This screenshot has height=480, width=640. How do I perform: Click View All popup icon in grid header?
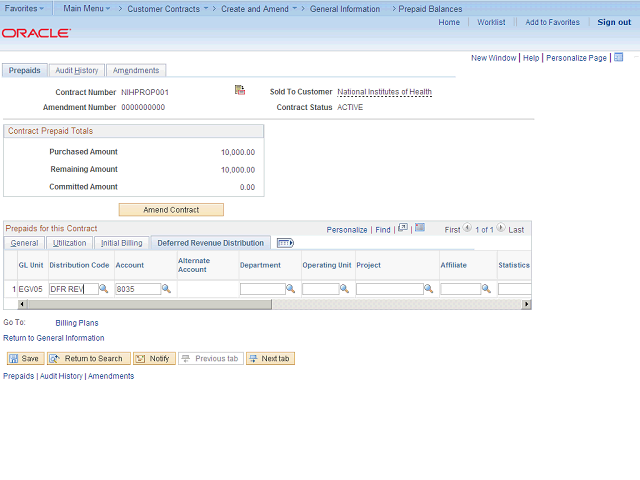click(x=403, y=228)
